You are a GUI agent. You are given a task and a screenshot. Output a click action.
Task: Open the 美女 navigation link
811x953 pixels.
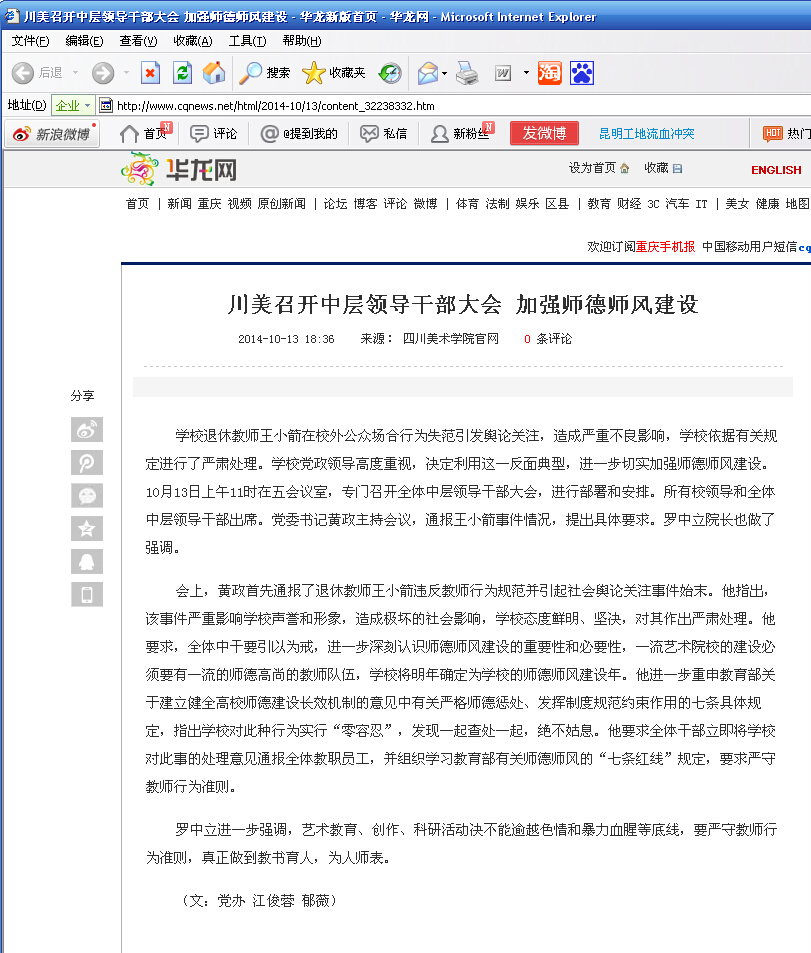737,204
